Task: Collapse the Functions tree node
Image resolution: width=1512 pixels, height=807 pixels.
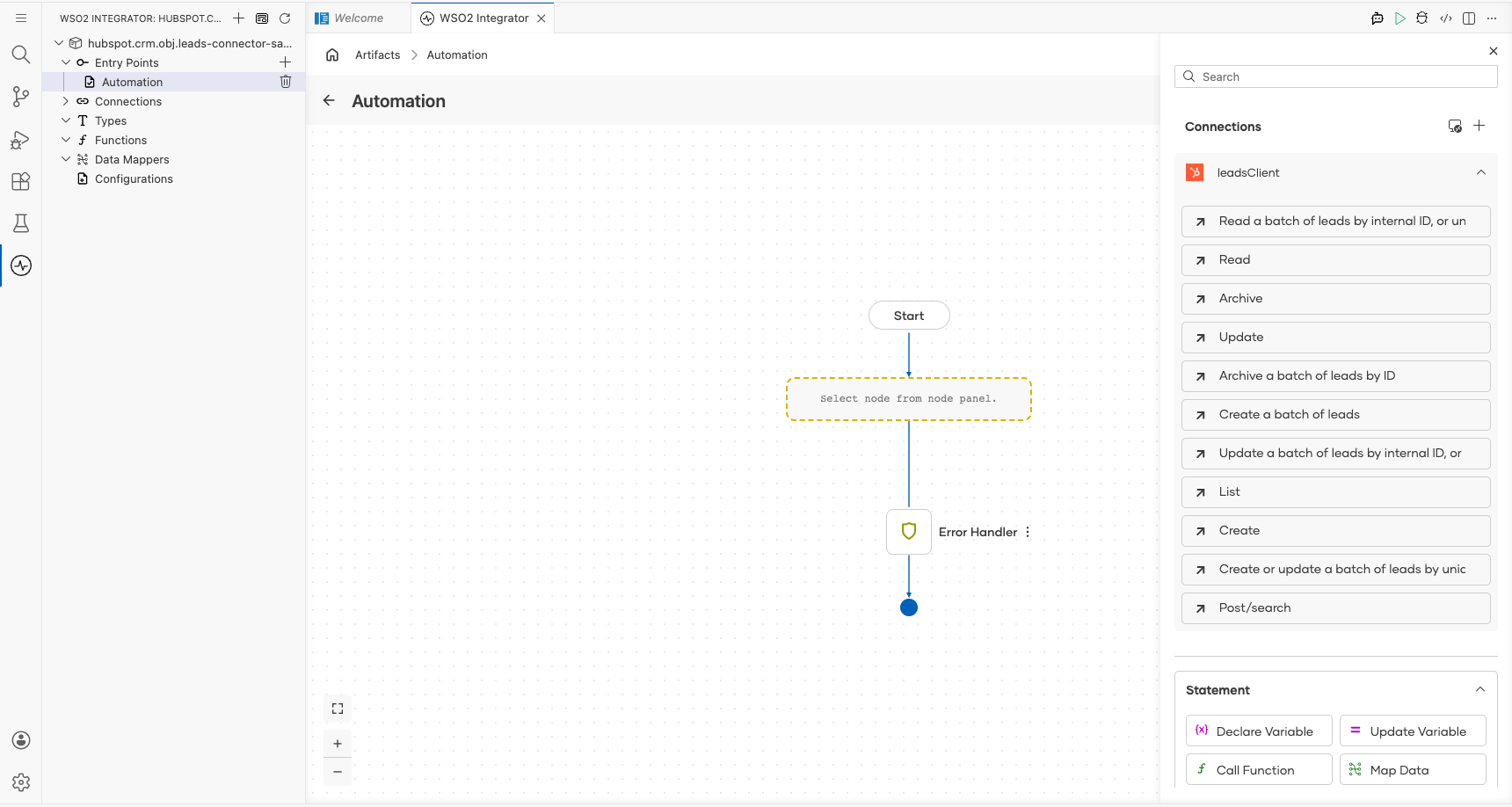Action: click(x=66, y=140)
